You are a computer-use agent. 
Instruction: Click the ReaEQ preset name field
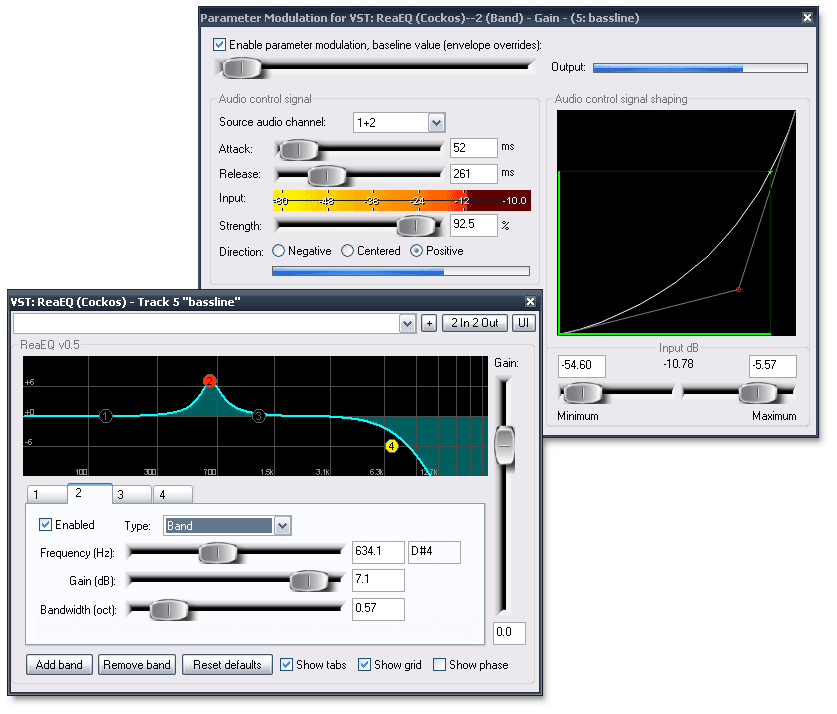click(207, 323)
